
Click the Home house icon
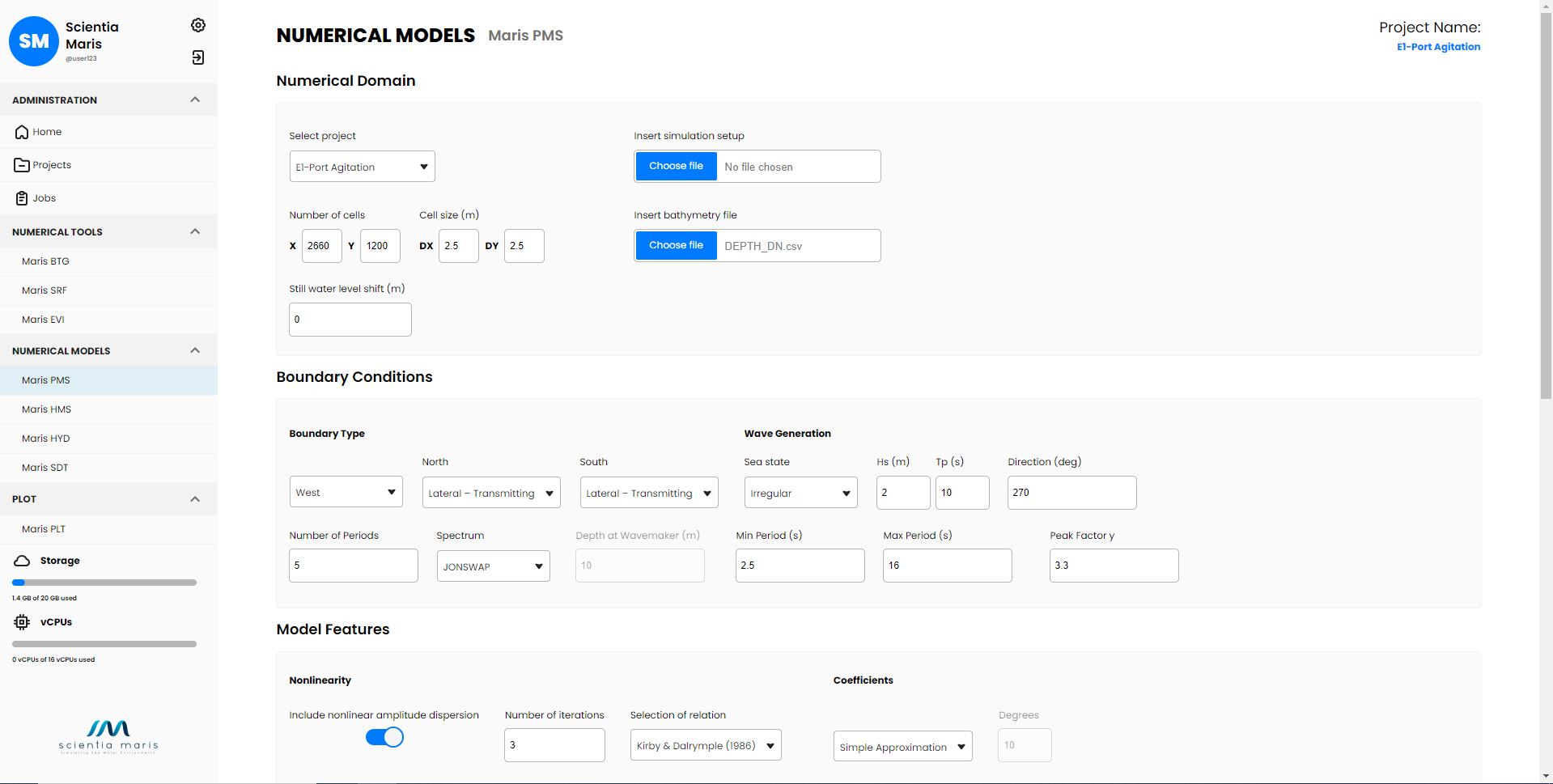click(22, 132)
